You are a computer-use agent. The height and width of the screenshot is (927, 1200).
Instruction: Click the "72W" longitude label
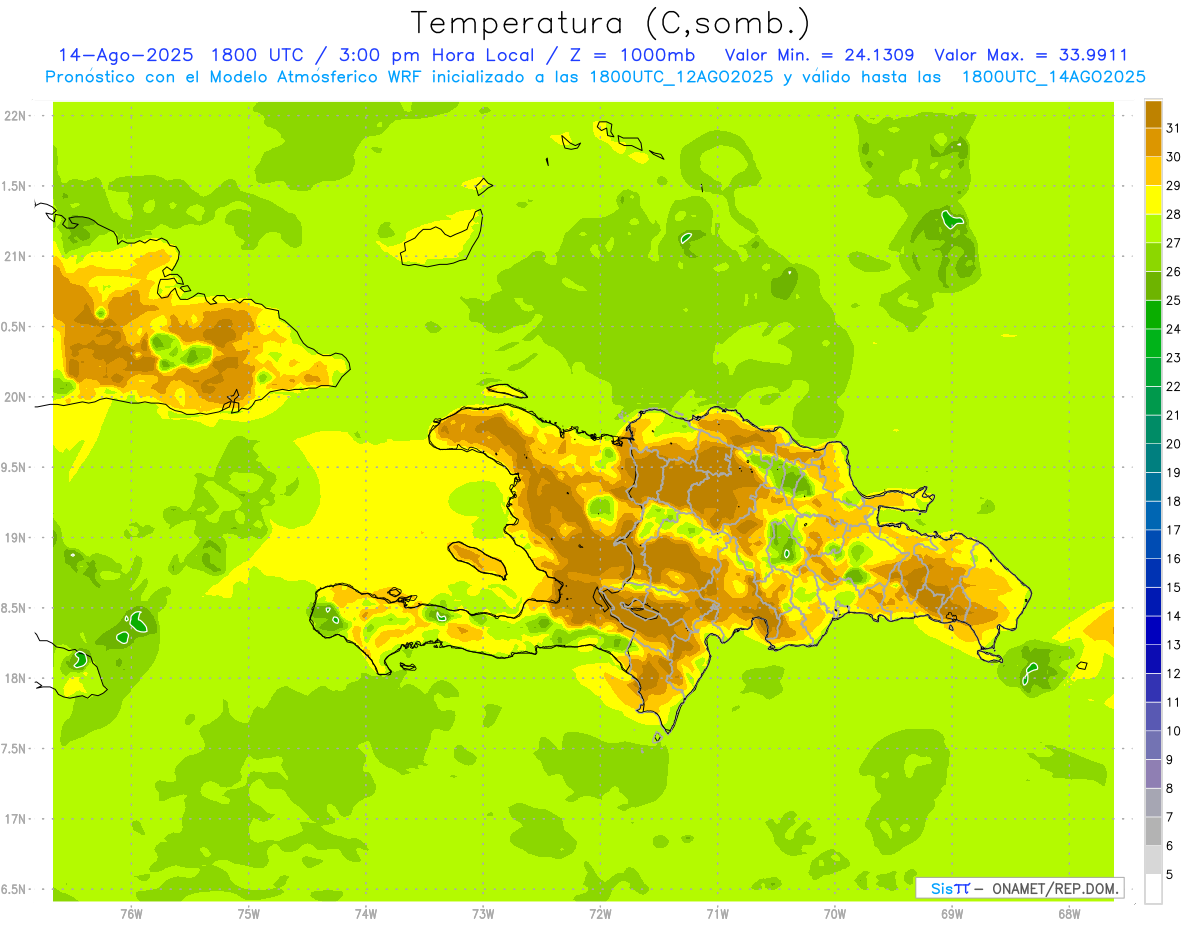coord(600,915)
